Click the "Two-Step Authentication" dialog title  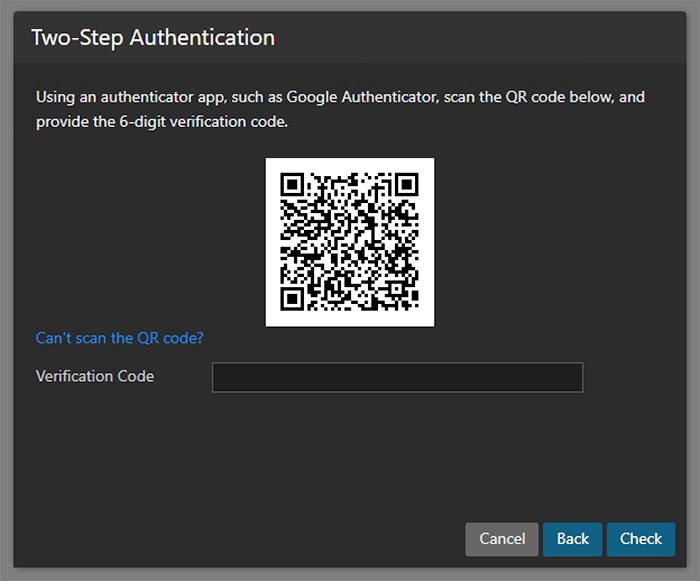(153, 38)
